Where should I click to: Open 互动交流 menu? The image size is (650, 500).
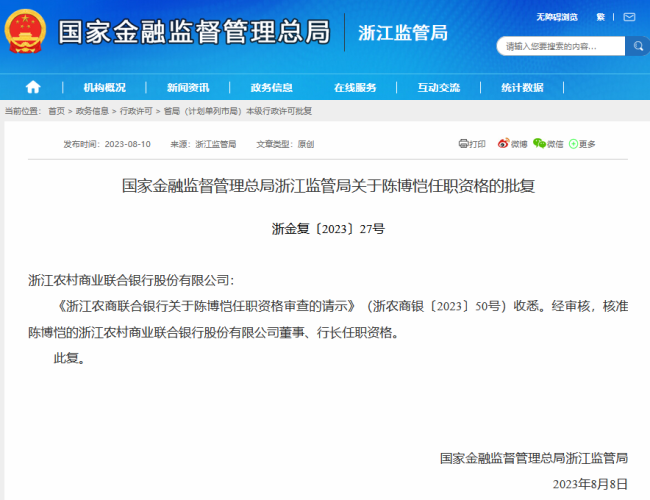(439, 87)
